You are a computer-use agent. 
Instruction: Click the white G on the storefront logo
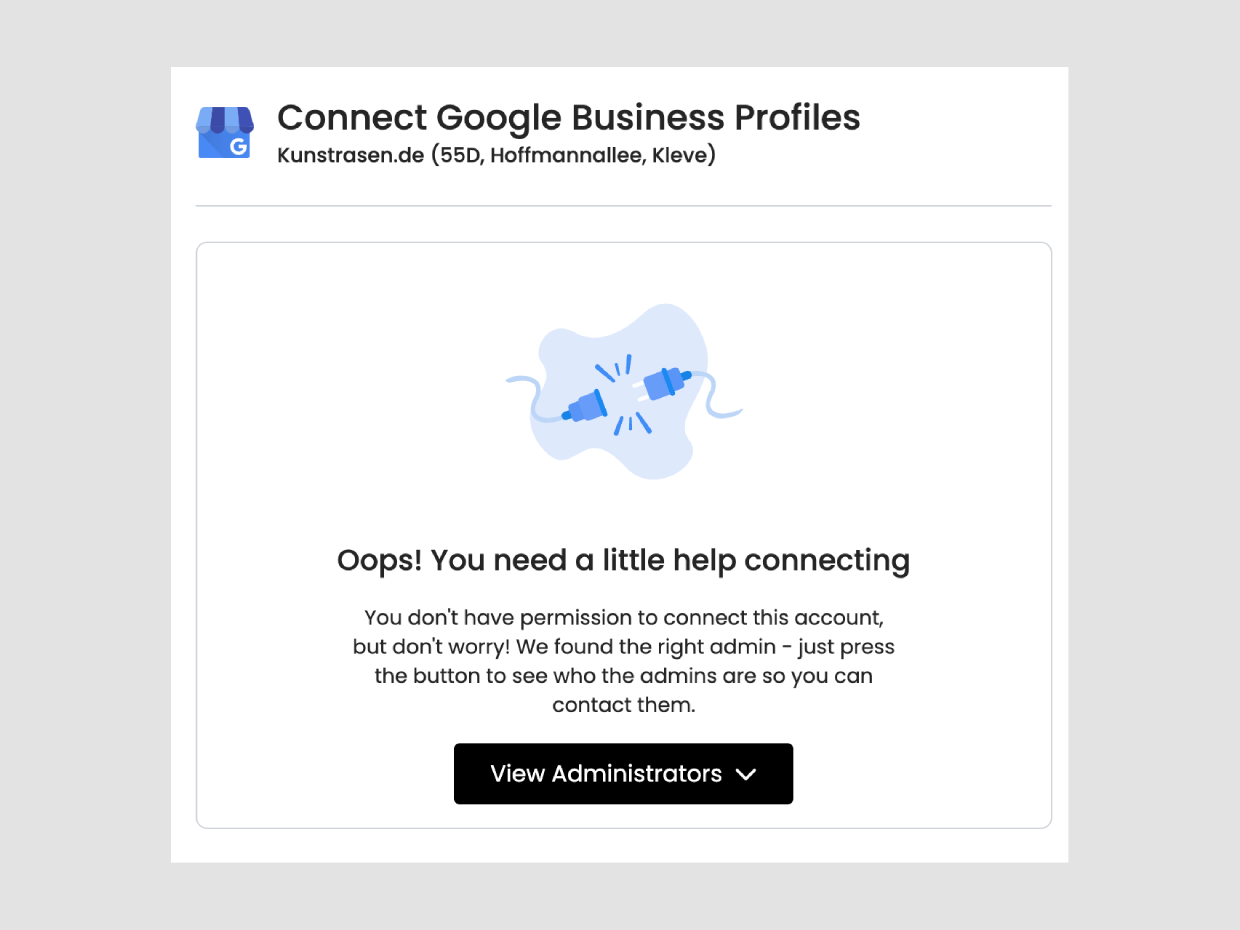(x=238, y=146)
